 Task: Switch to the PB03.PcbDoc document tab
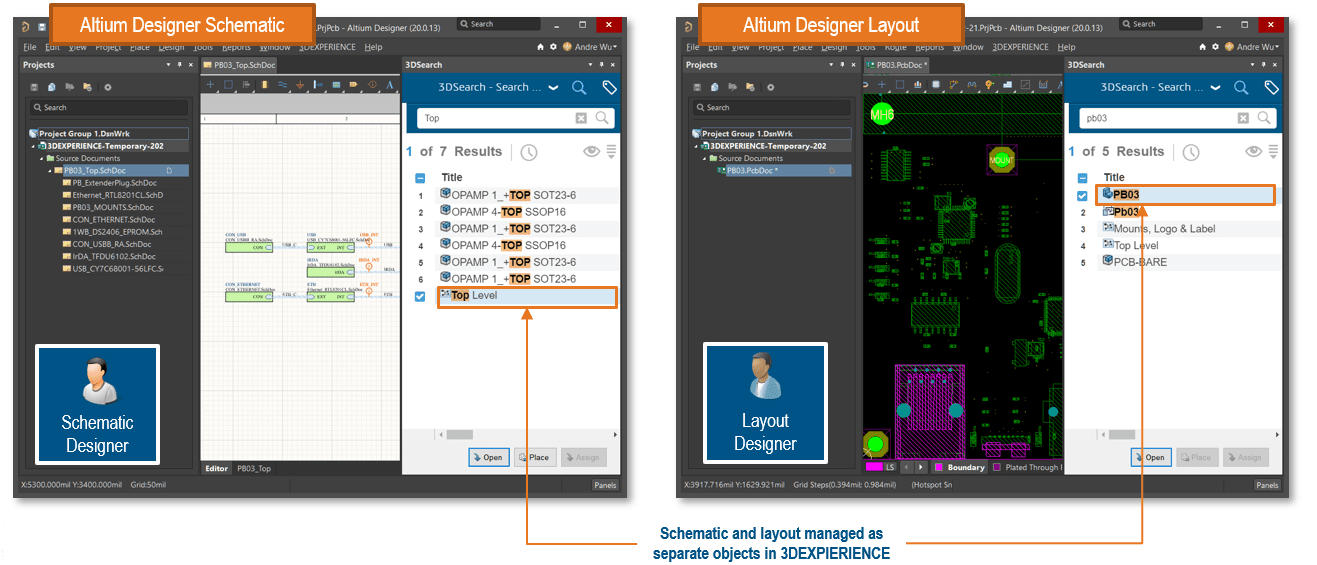point(897,65)
